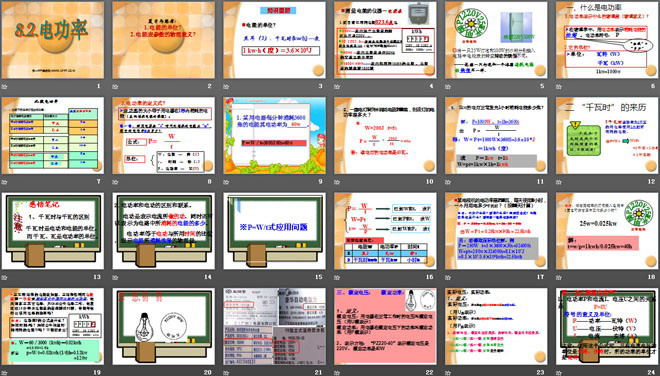
Task: Hit the star indicator beneath slide 21
Action: [226, 373]
